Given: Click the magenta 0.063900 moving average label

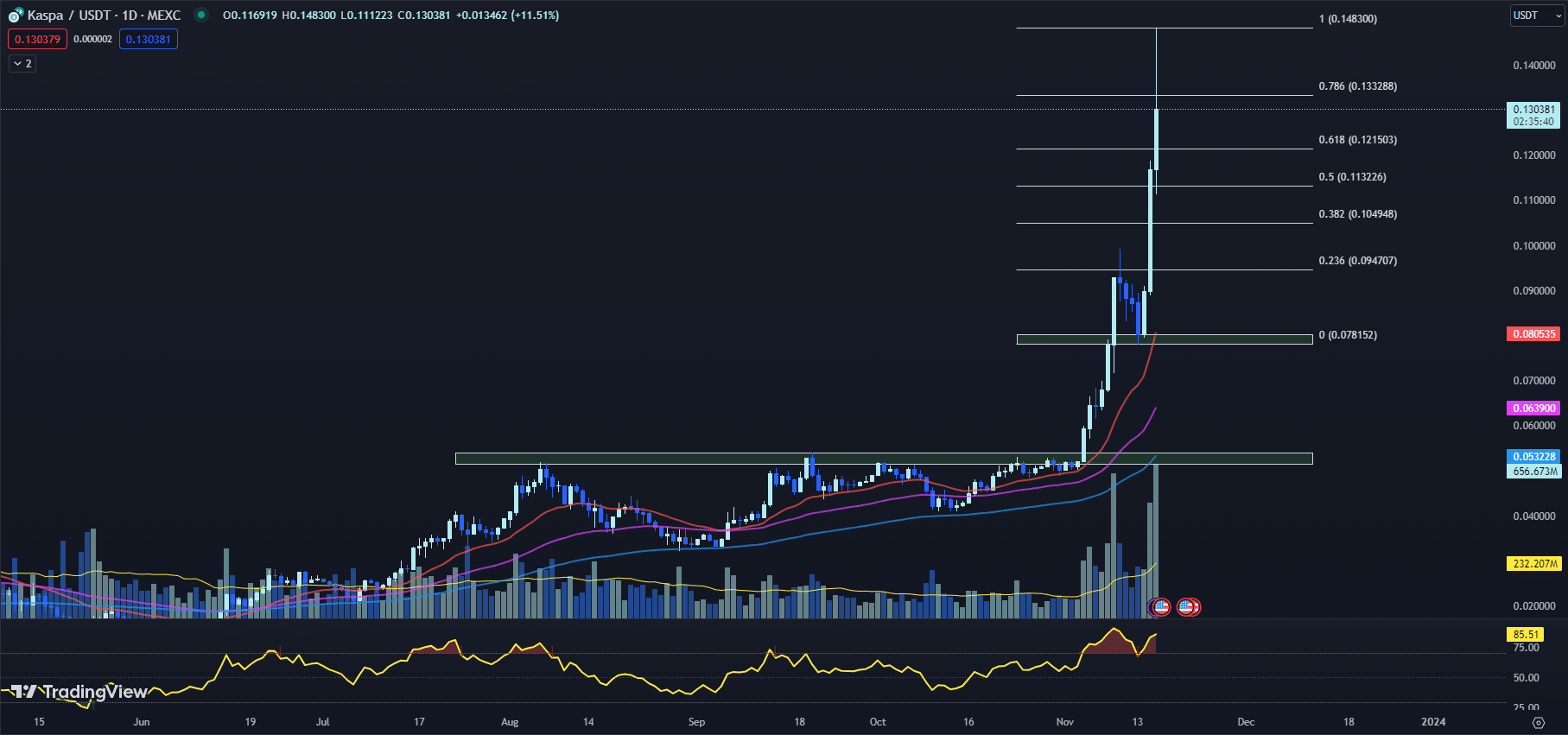Looking at the screenshot, I should tap(1533, 409).
